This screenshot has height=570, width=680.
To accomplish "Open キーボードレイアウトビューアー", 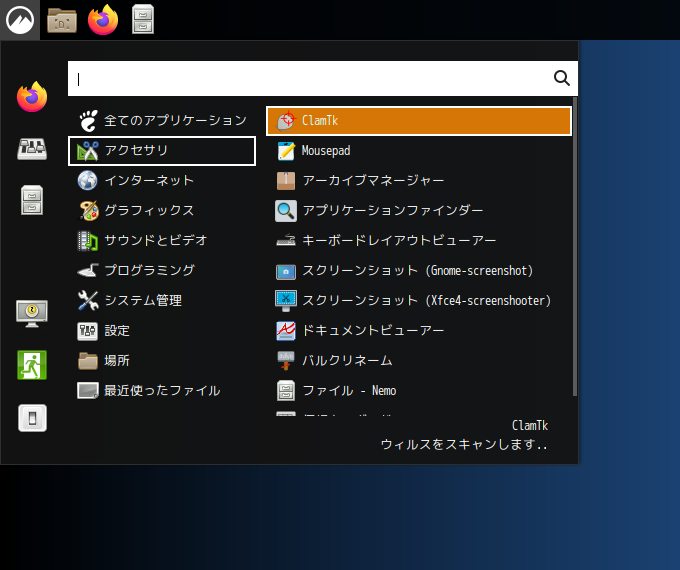I will click(419, 241).
